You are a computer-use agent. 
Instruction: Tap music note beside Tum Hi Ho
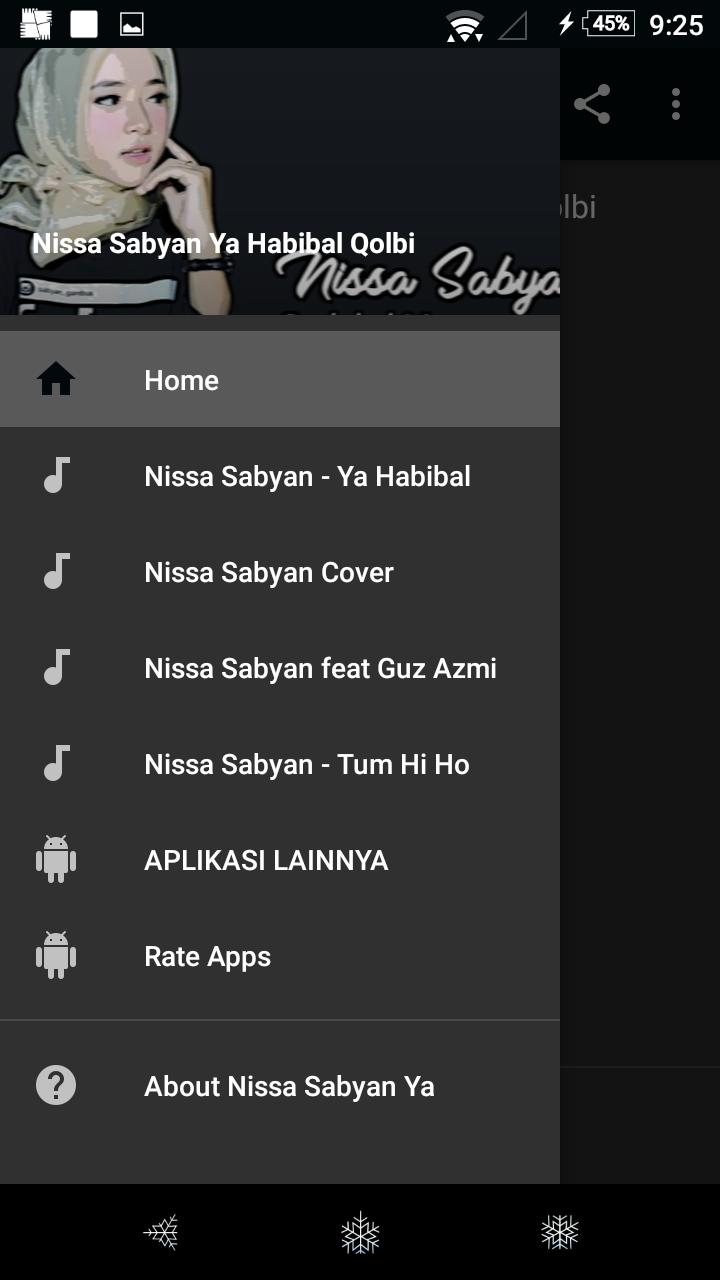(x=56, y=764)
